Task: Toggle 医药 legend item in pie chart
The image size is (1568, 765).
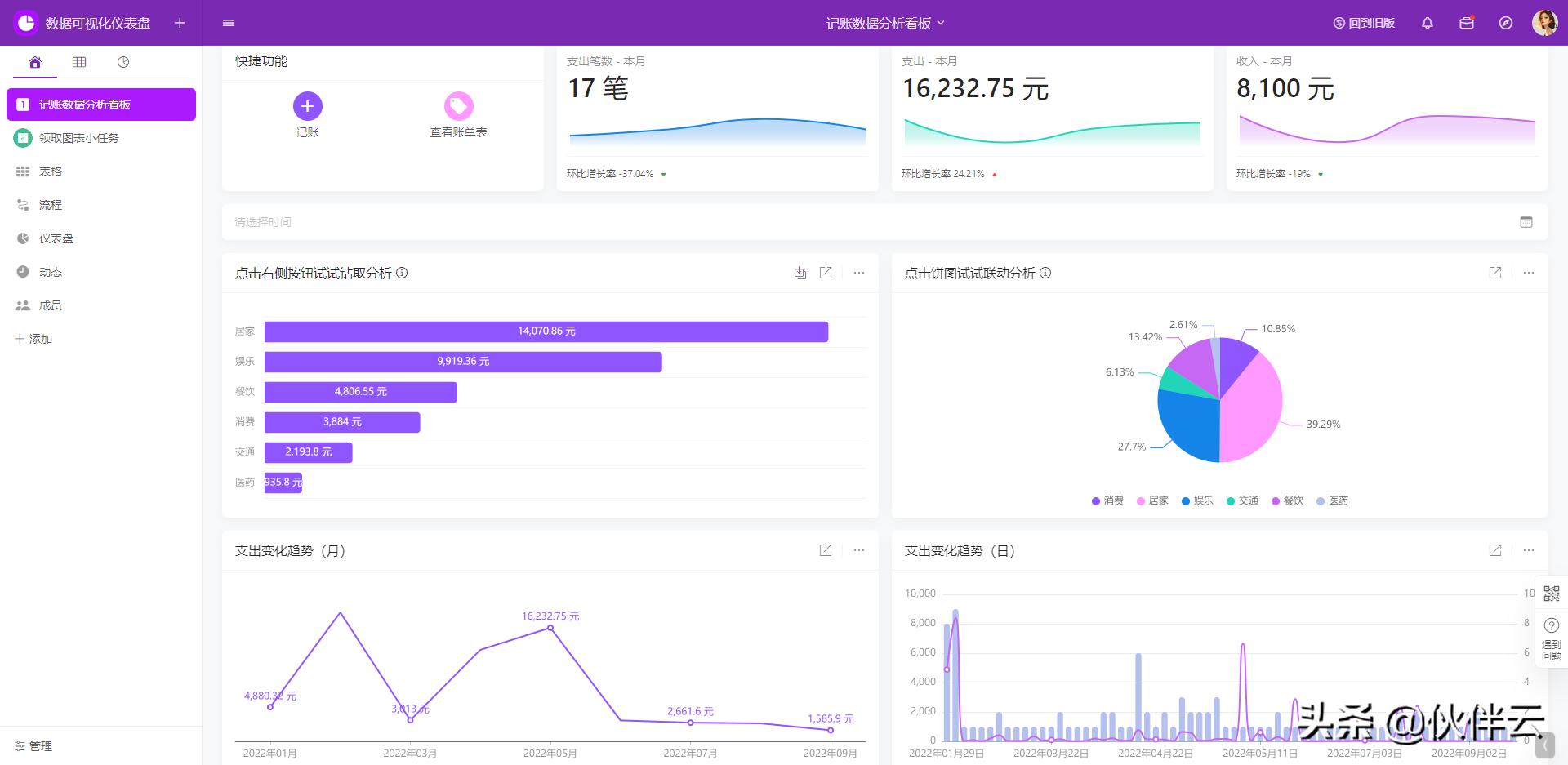Action: (x=1332, y=500)
